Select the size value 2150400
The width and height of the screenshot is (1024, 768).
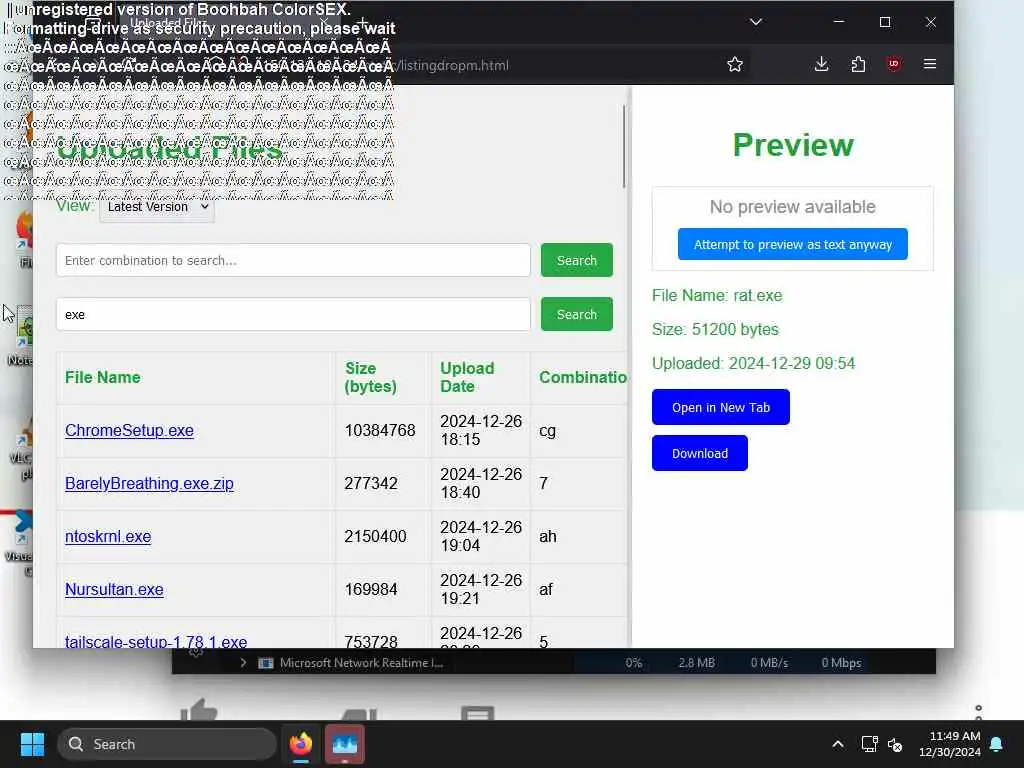click(375, 536)
